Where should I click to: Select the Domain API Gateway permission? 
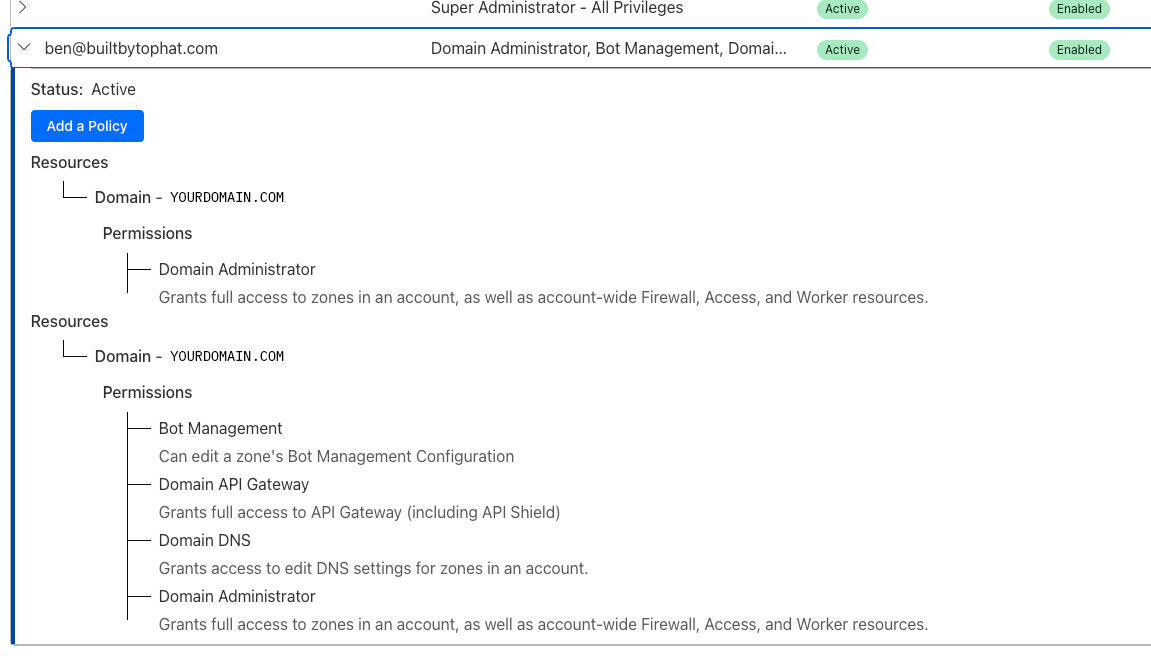[233, 484]
